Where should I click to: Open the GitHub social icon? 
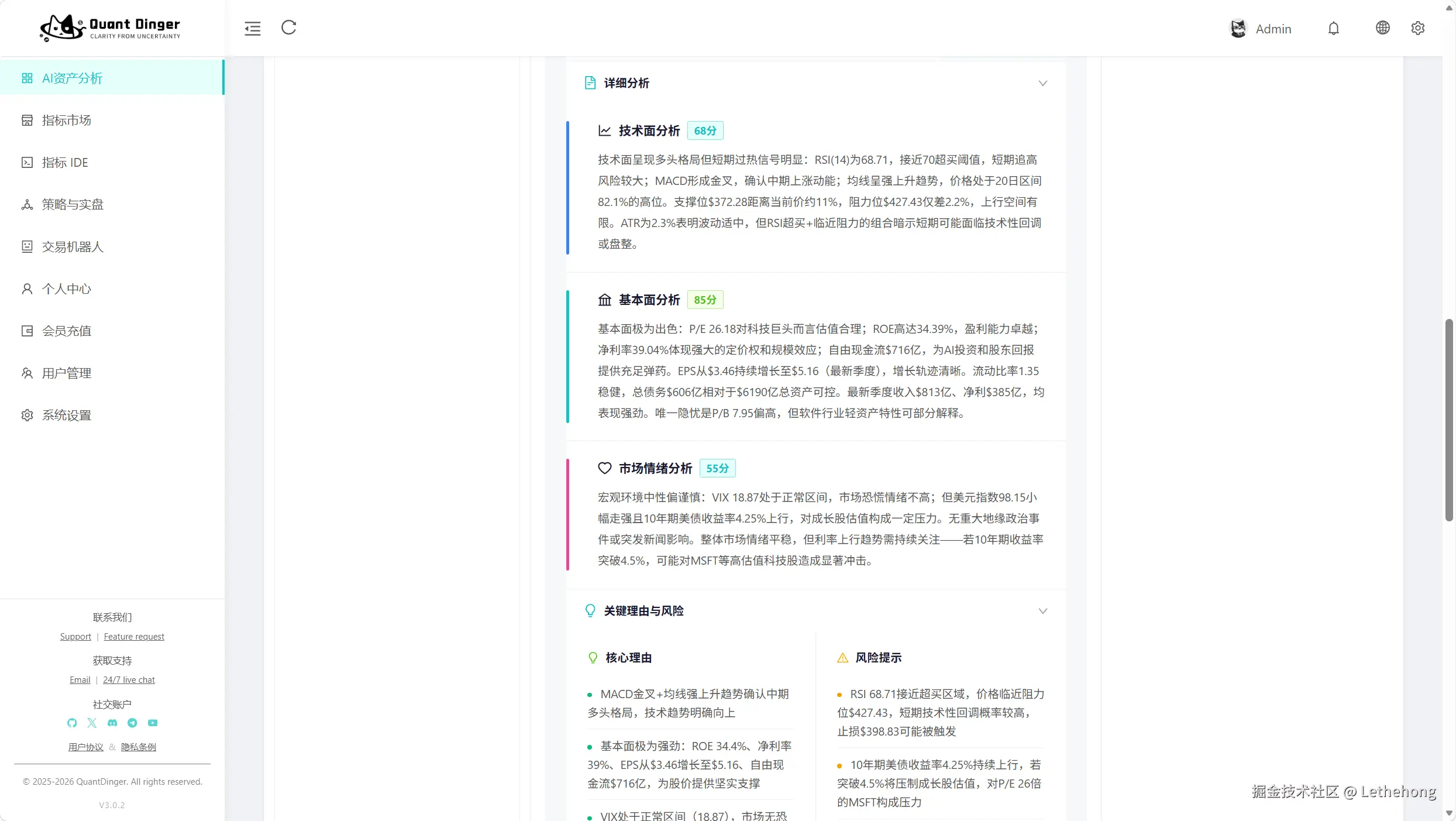pyautogui.click(x=72, y=723)
